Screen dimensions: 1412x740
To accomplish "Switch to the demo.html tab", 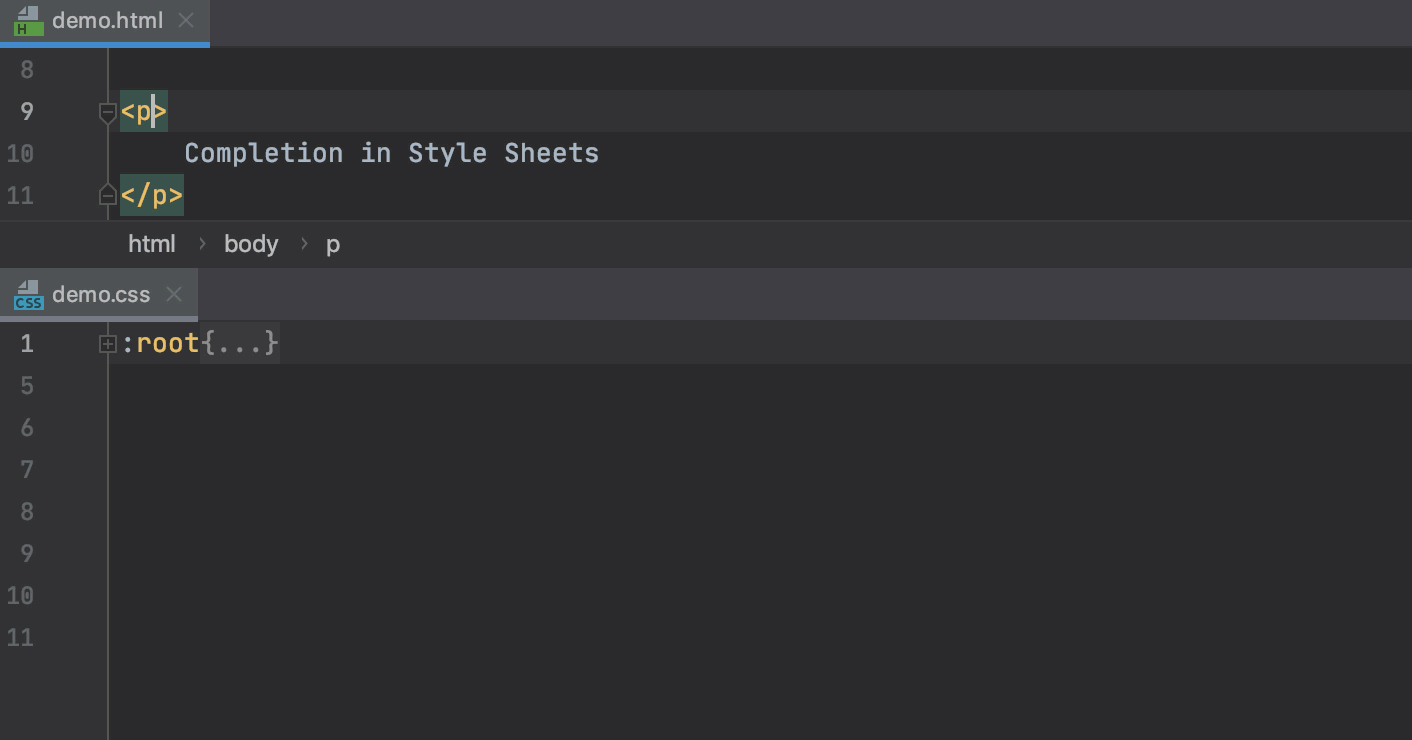I will point(105,20).
